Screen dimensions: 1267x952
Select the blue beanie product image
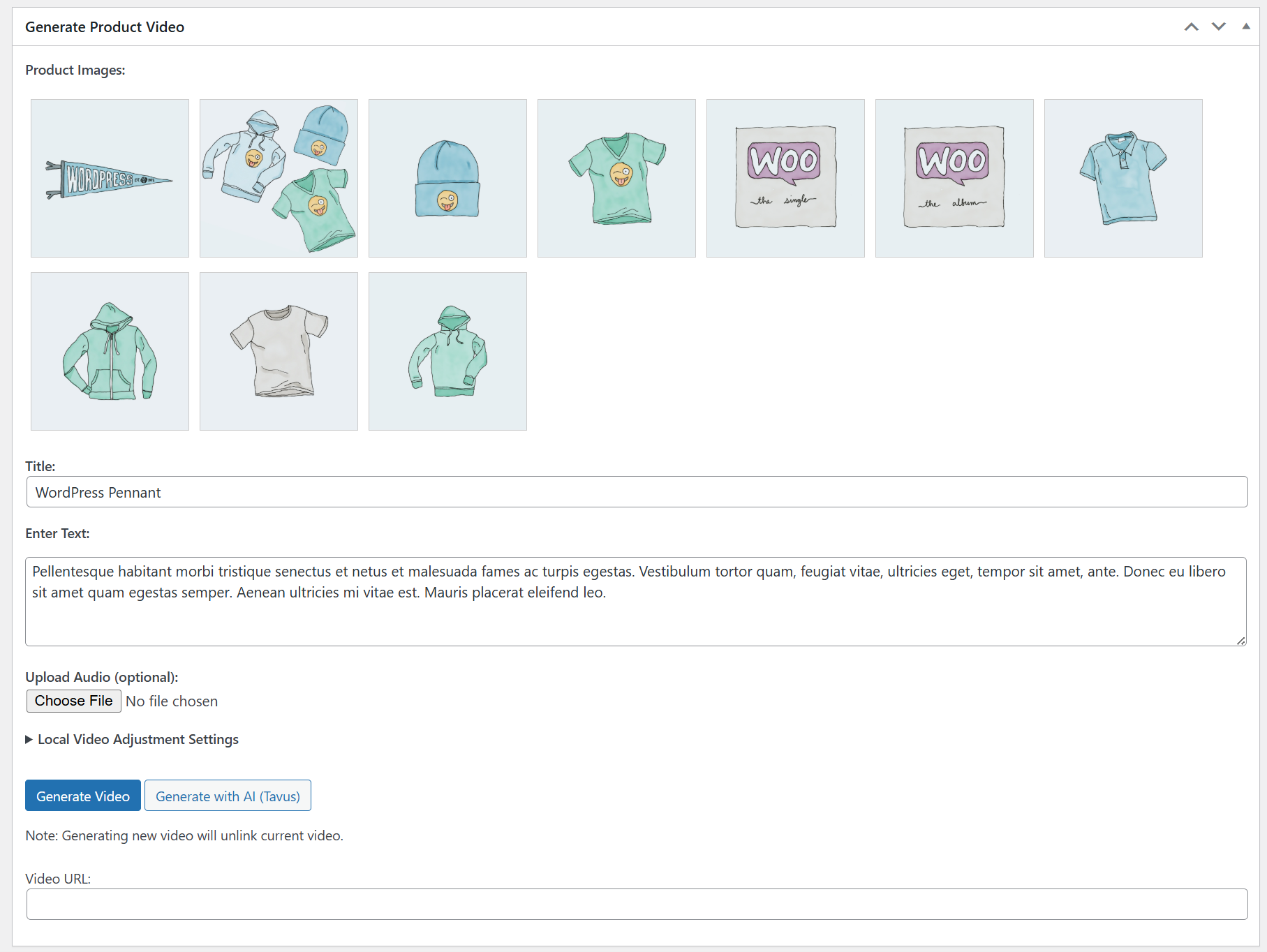coord(447,178)
